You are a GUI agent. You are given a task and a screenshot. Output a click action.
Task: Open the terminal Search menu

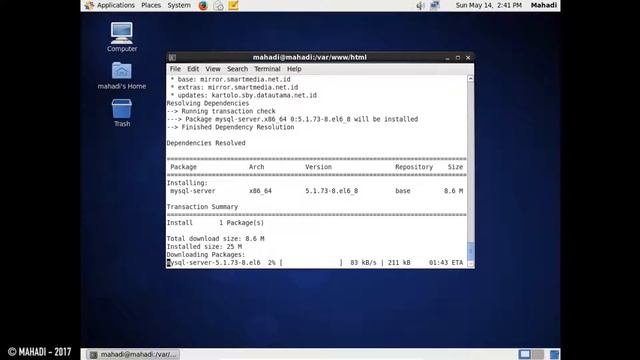tap(237, 69)
